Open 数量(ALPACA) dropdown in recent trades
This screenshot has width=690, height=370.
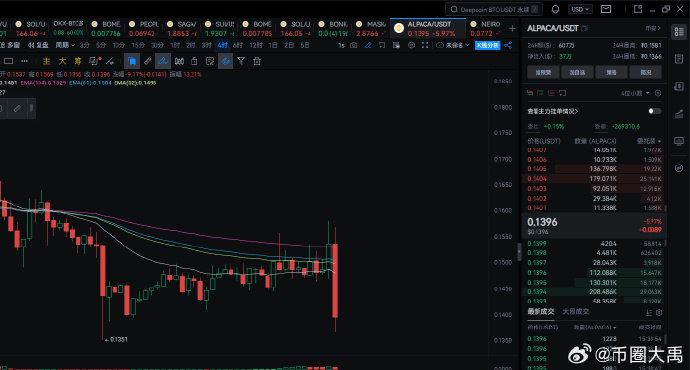(x=595, y=328)
